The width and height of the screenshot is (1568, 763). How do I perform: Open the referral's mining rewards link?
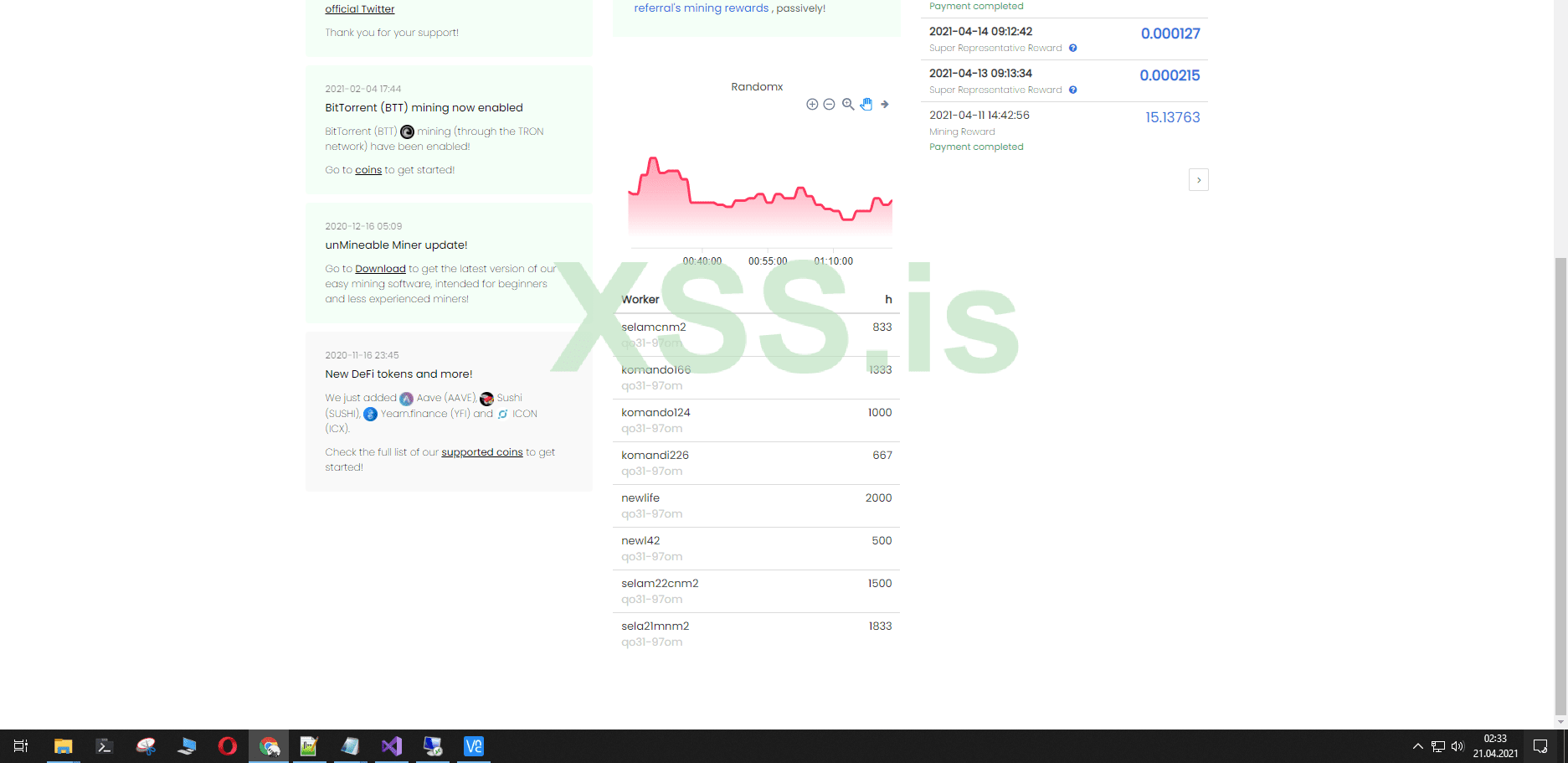(x=702, y=8)
